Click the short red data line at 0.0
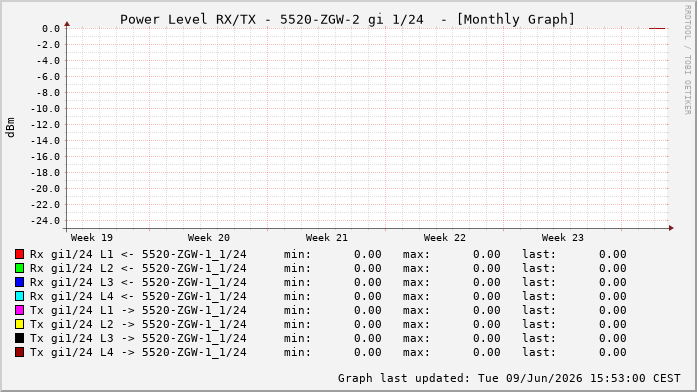Viewport: 697px width, 392px height. pyautogui.click(x=657, y=28)
